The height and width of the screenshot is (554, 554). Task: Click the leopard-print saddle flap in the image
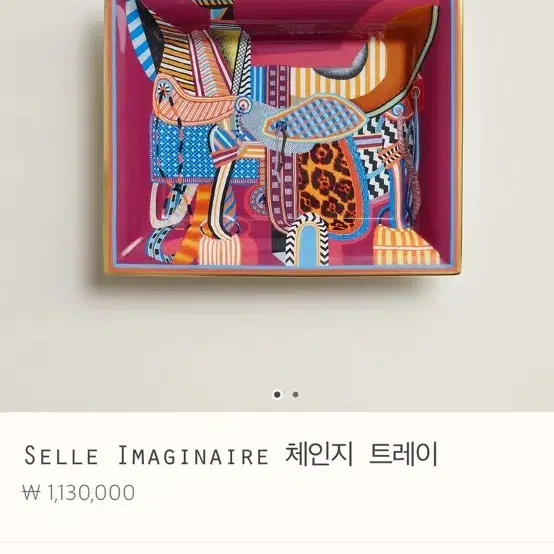(327, 185)
